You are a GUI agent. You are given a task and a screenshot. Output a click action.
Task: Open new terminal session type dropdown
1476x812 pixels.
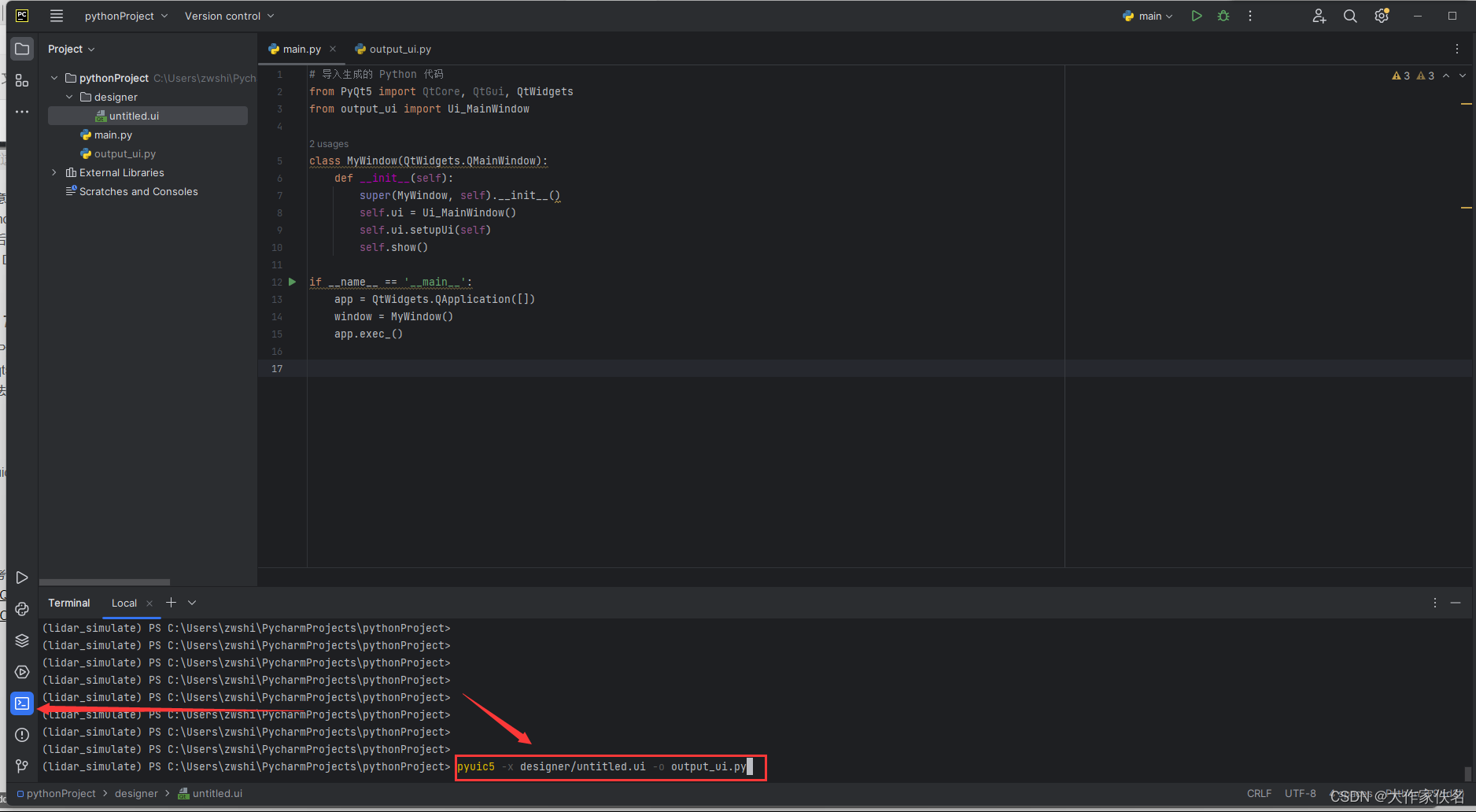[x=192, y=603]
